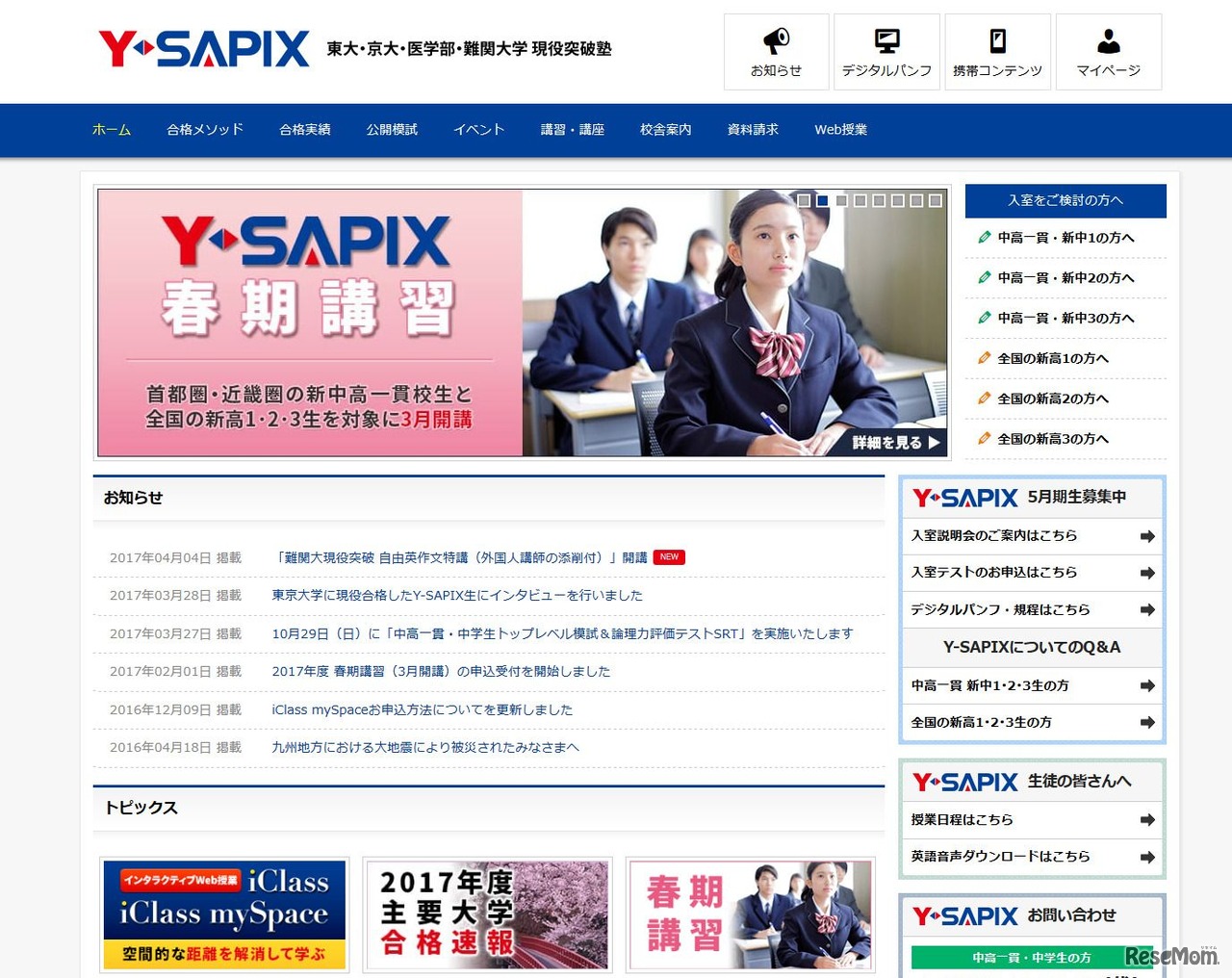1232x978 pixels.
Task: Click the pencil icon beside 中高一貫・新中1の方へ
Action: (984, 237)
